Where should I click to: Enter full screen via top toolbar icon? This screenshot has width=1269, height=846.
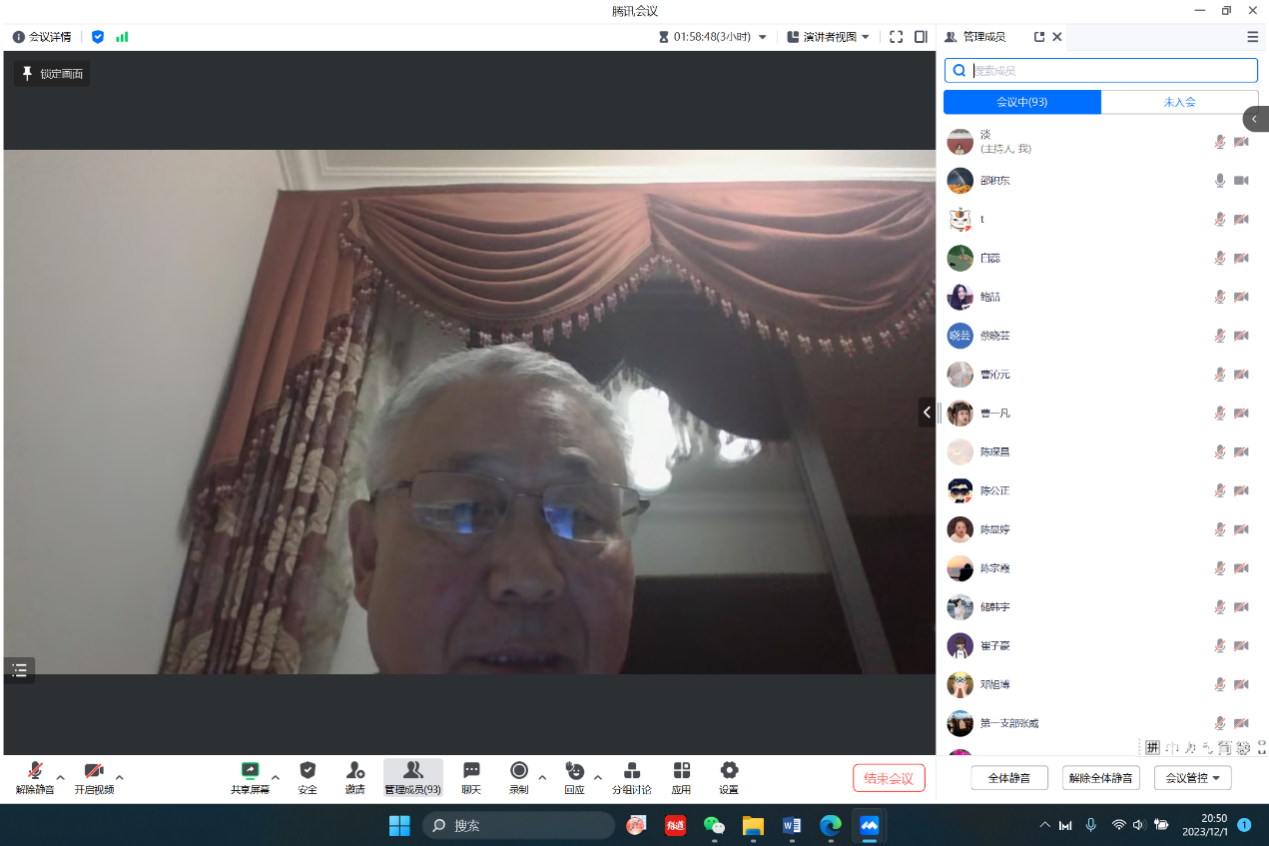tap(896, 37)
